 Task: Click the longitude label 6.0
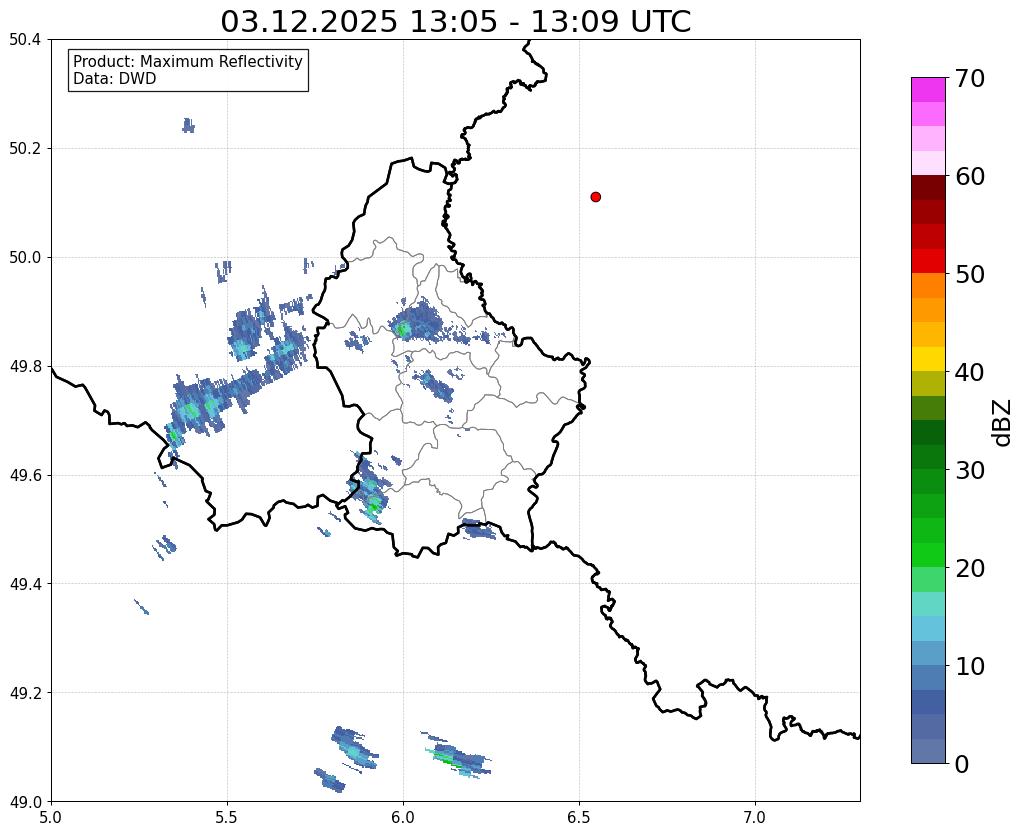[403, 818]
